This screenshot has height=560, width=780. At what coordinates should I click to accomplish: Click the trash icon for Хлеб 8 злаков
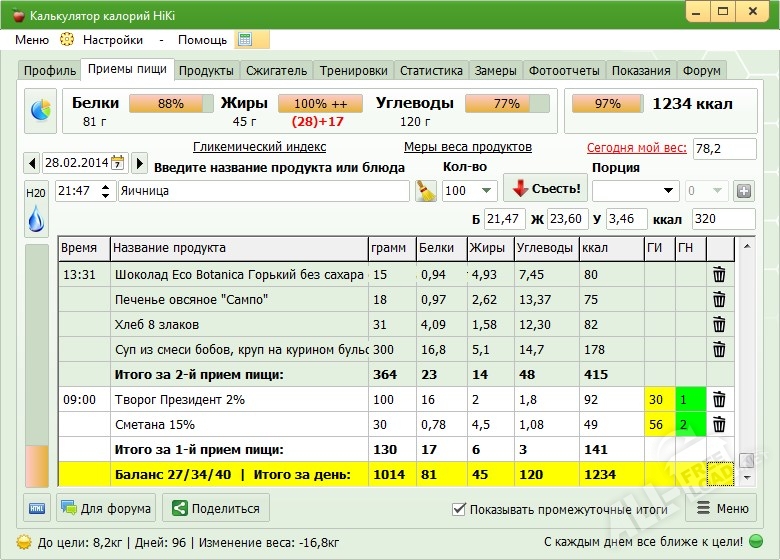click(718, 324)
